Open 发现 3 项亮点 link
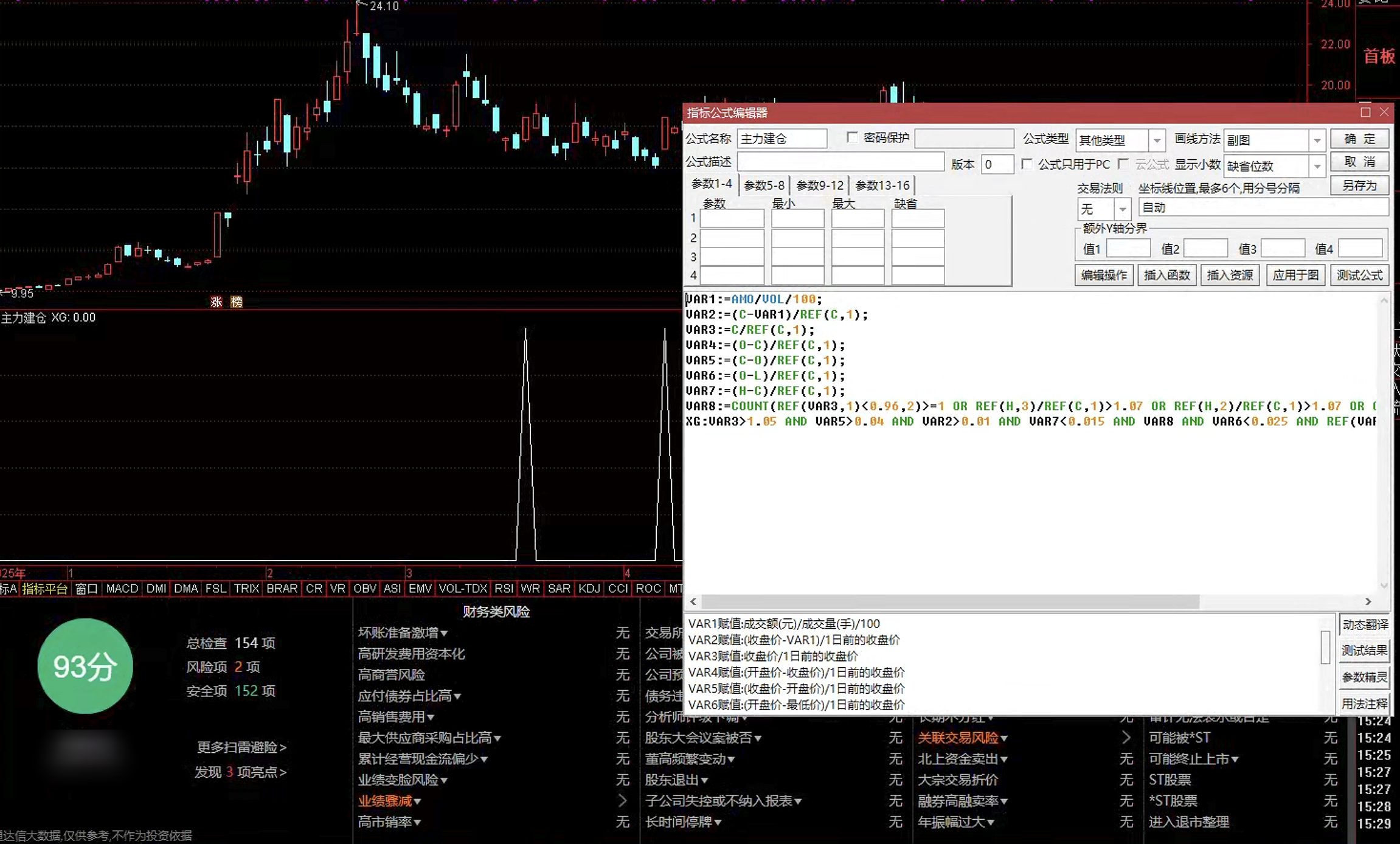The width and height of the screenshot is (1400, 844). [x=240, y=772]
